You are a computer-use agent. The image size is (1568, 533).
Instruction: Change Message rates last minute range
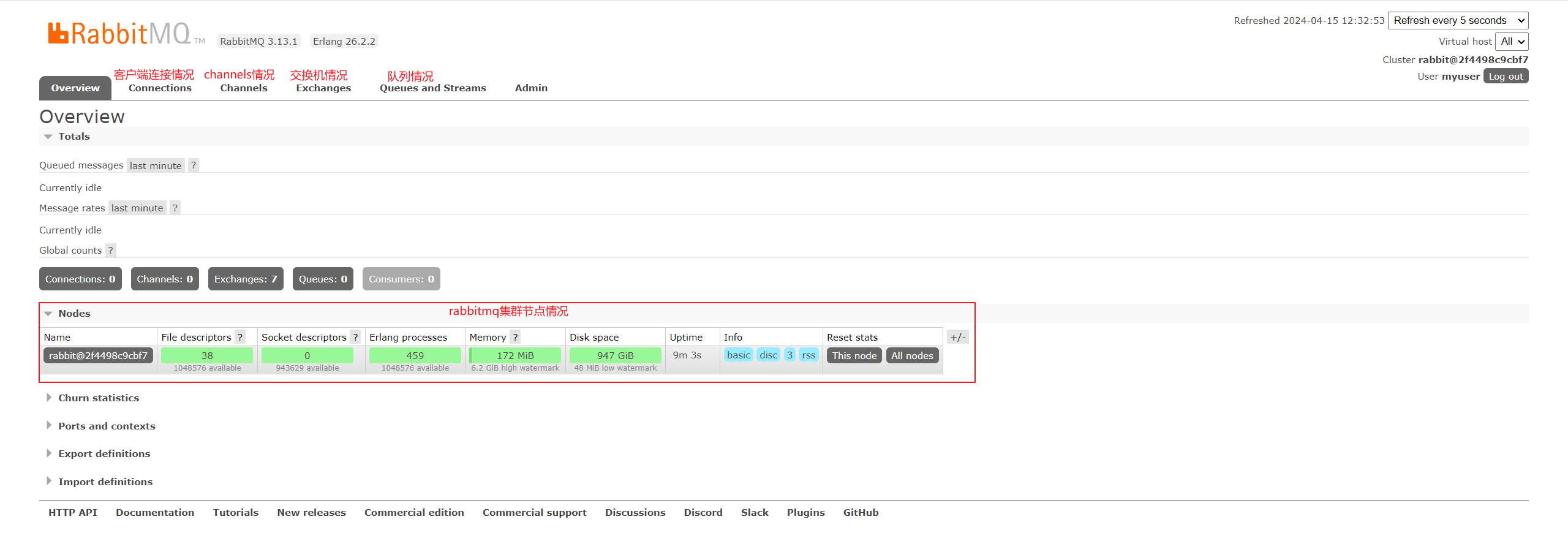coord(137,208)
